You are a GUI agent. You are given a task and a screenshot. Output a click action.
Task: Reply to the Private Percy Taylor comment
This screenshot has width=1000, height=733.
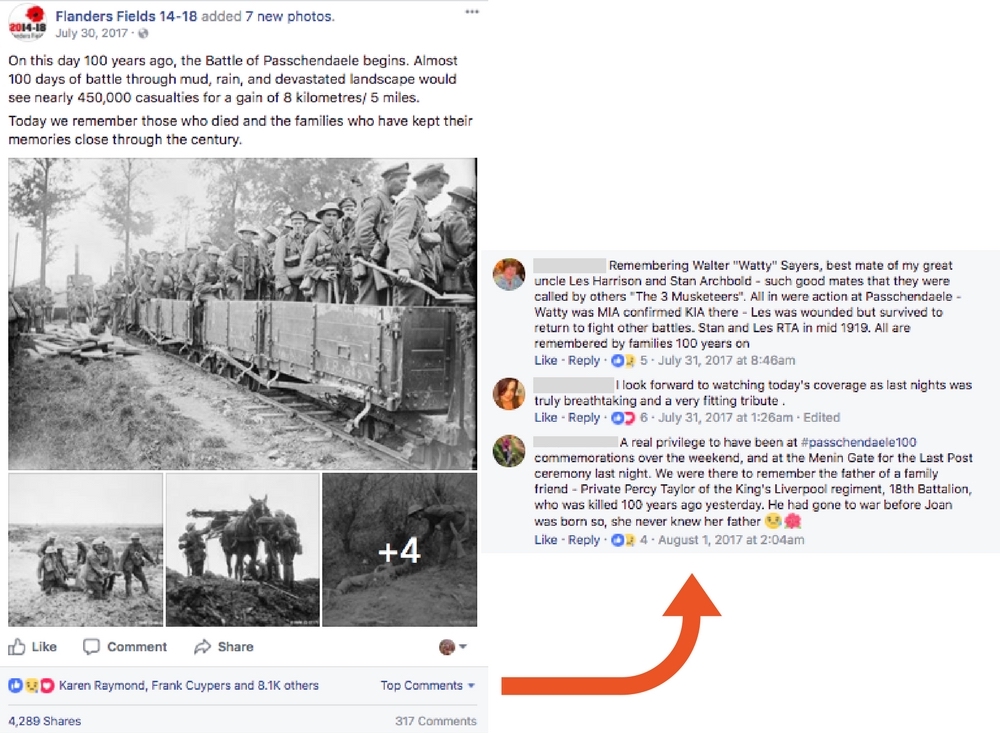click(584, 540)
